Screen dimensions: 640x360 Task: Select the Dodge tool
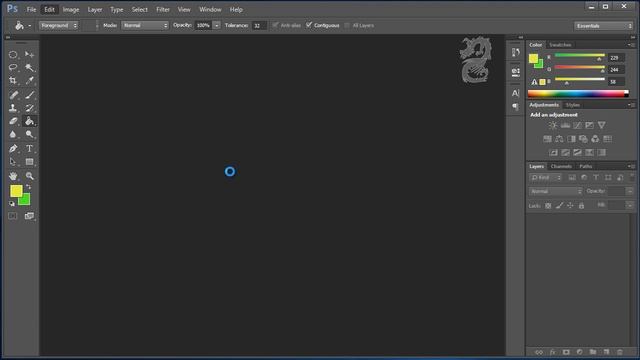pos(29,134)
